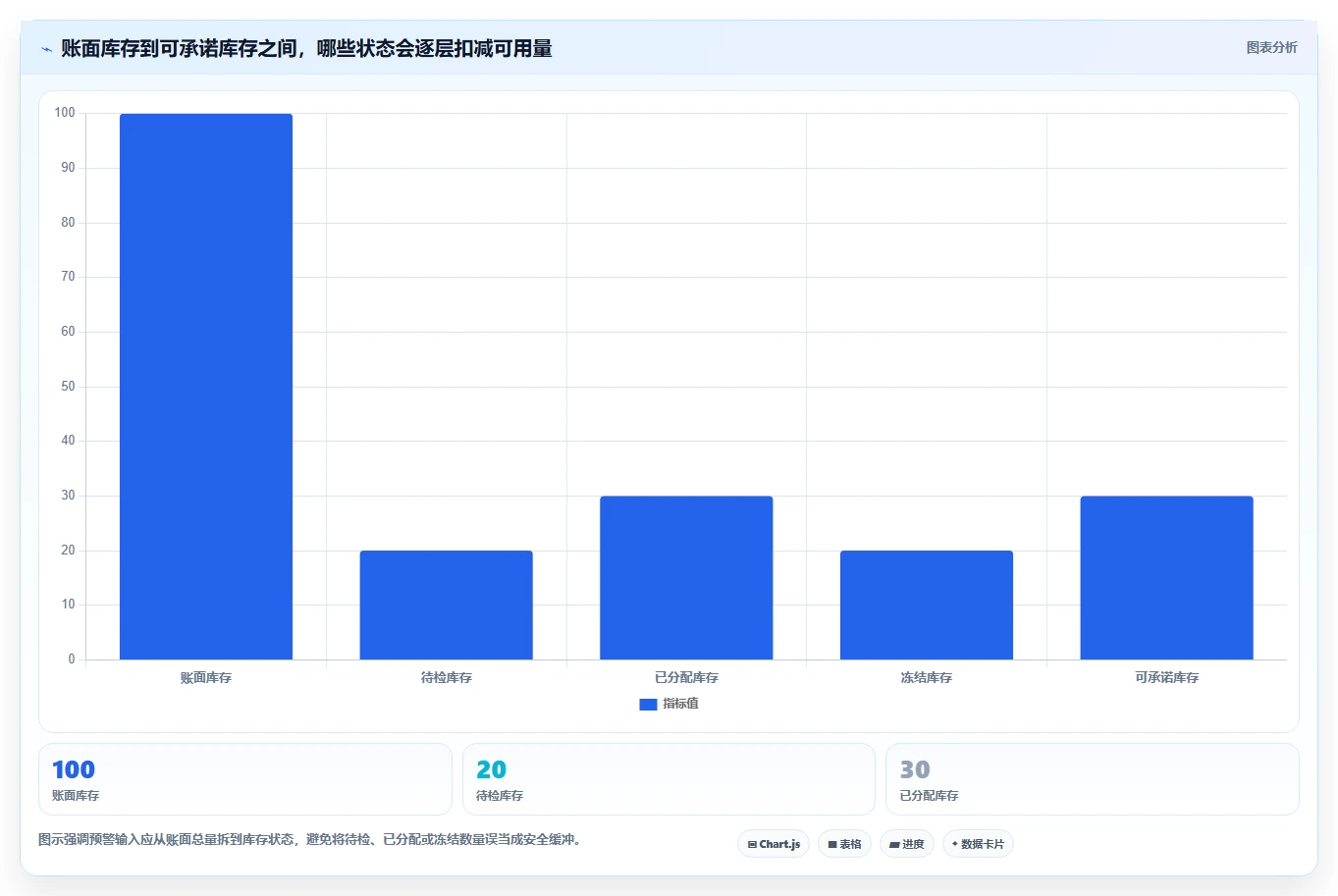
Task: Click the 可承诺库存 x-axis label
Action: 1166,678
